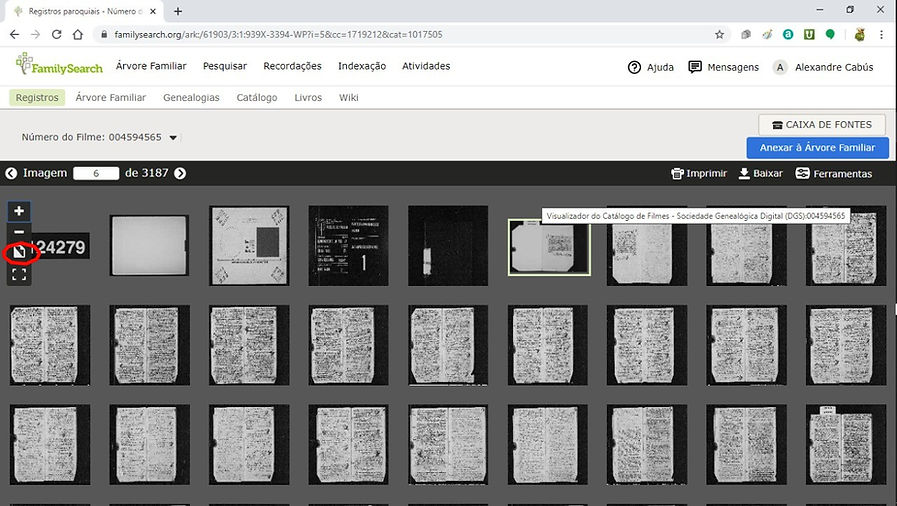Select Livros tab
The height and width of the screenshot is (506, 897).
(308, 98)
